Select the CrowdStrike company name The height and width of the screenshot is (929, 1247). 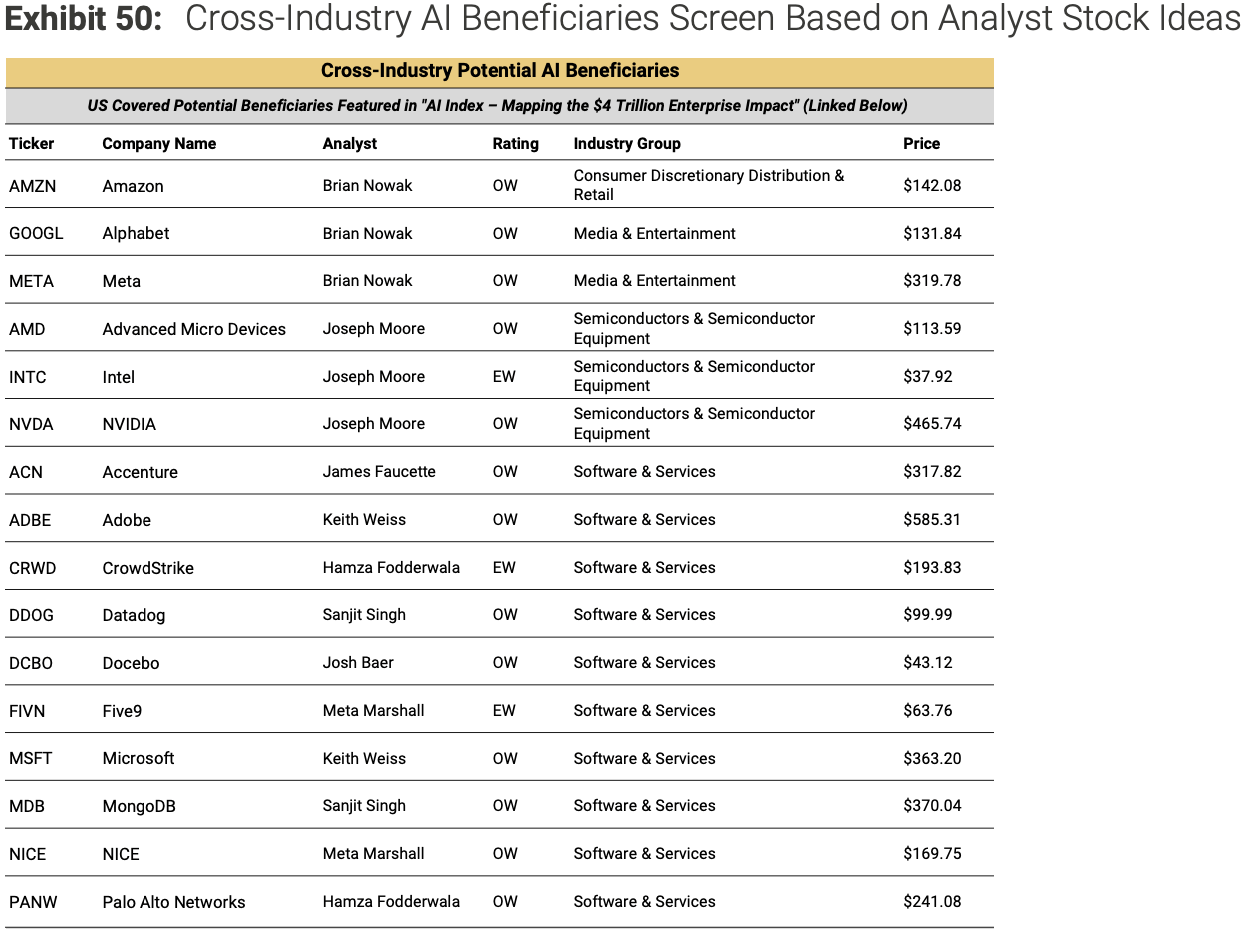point(148,568)
